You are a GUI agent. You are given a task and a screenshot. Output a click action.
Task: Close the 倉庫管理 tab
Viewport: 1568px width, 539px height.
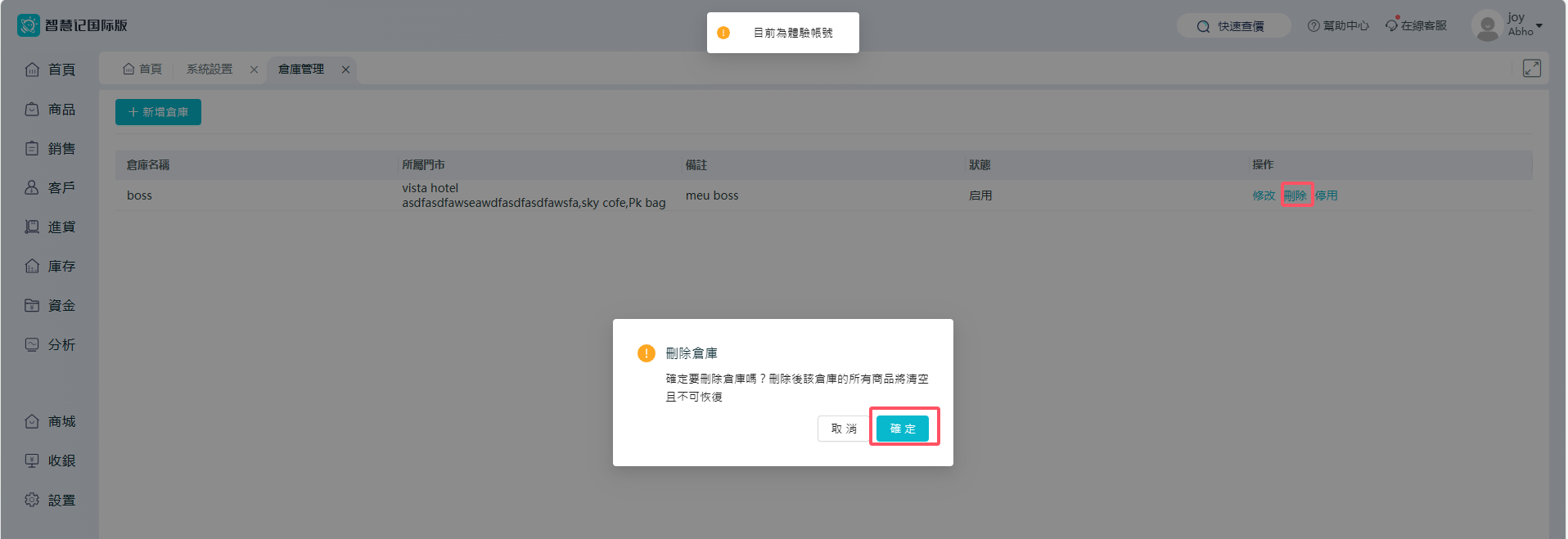tap(346, 70)
